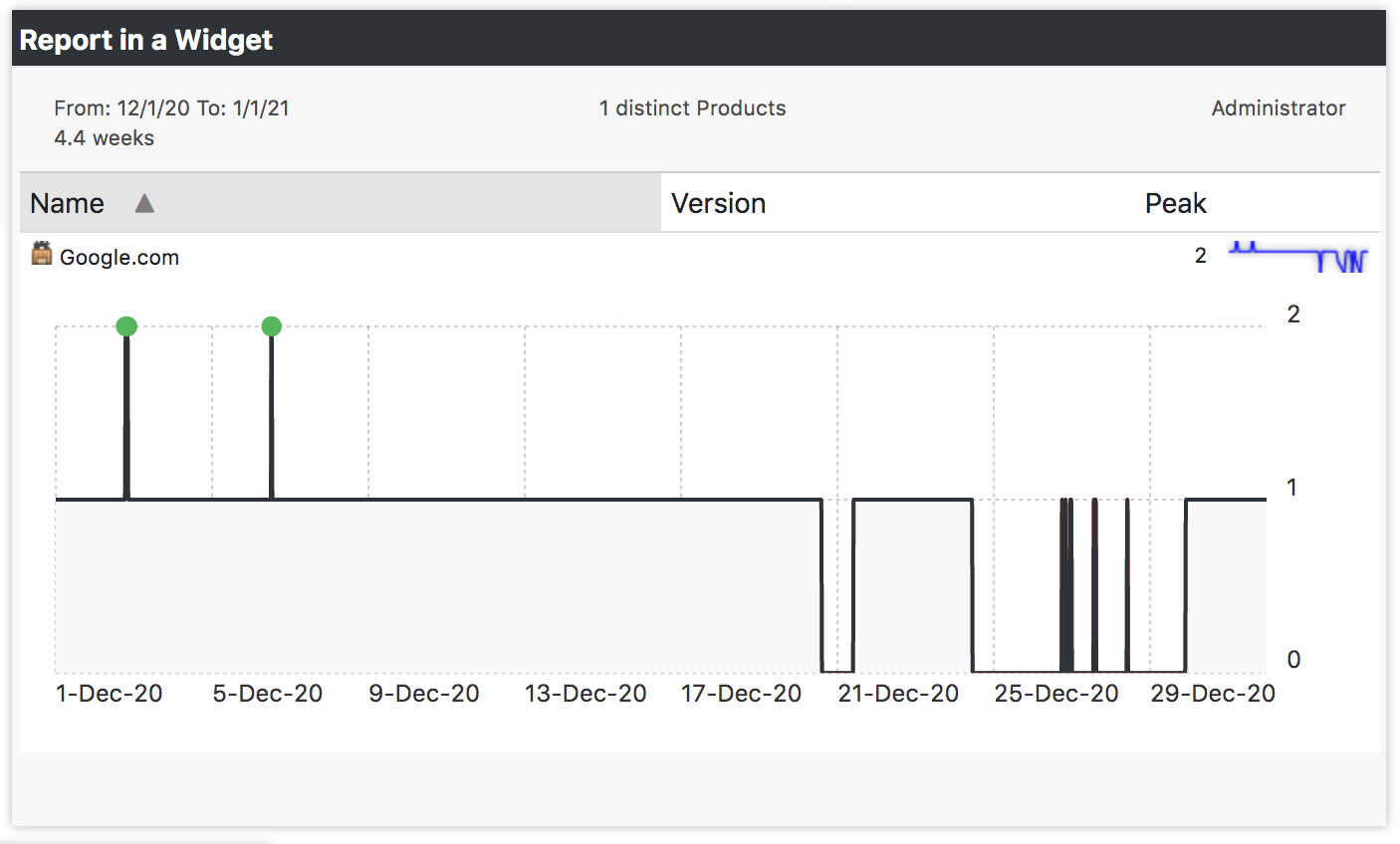The image size is (1400, 844).
Task: Click the Report in a Widget title bar
Action: point(699,39)
